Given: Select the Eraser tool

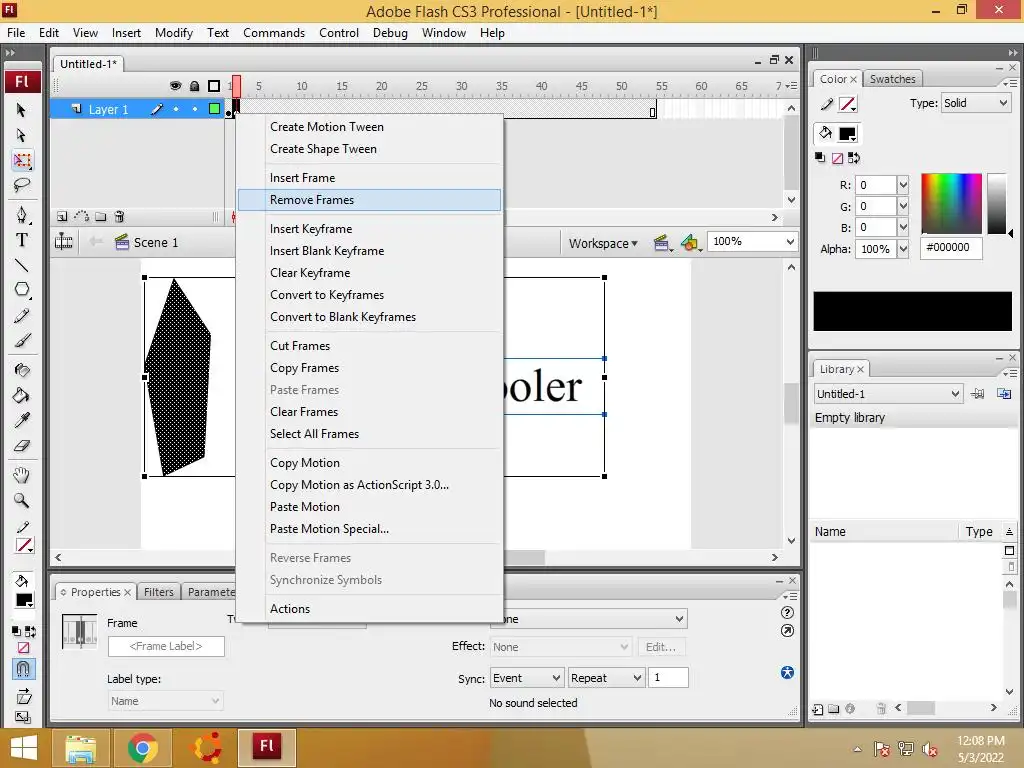Looking at the screenshot, I should pyautogui.click(x=22, y=445).
